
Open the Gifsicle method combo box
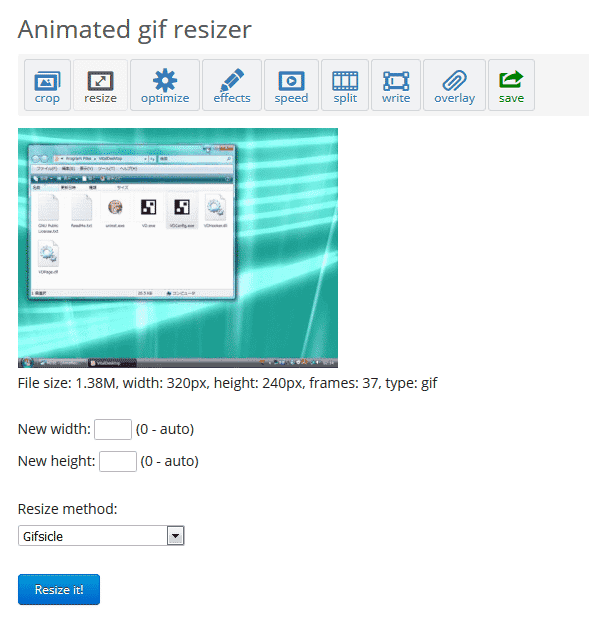[101, 536]
